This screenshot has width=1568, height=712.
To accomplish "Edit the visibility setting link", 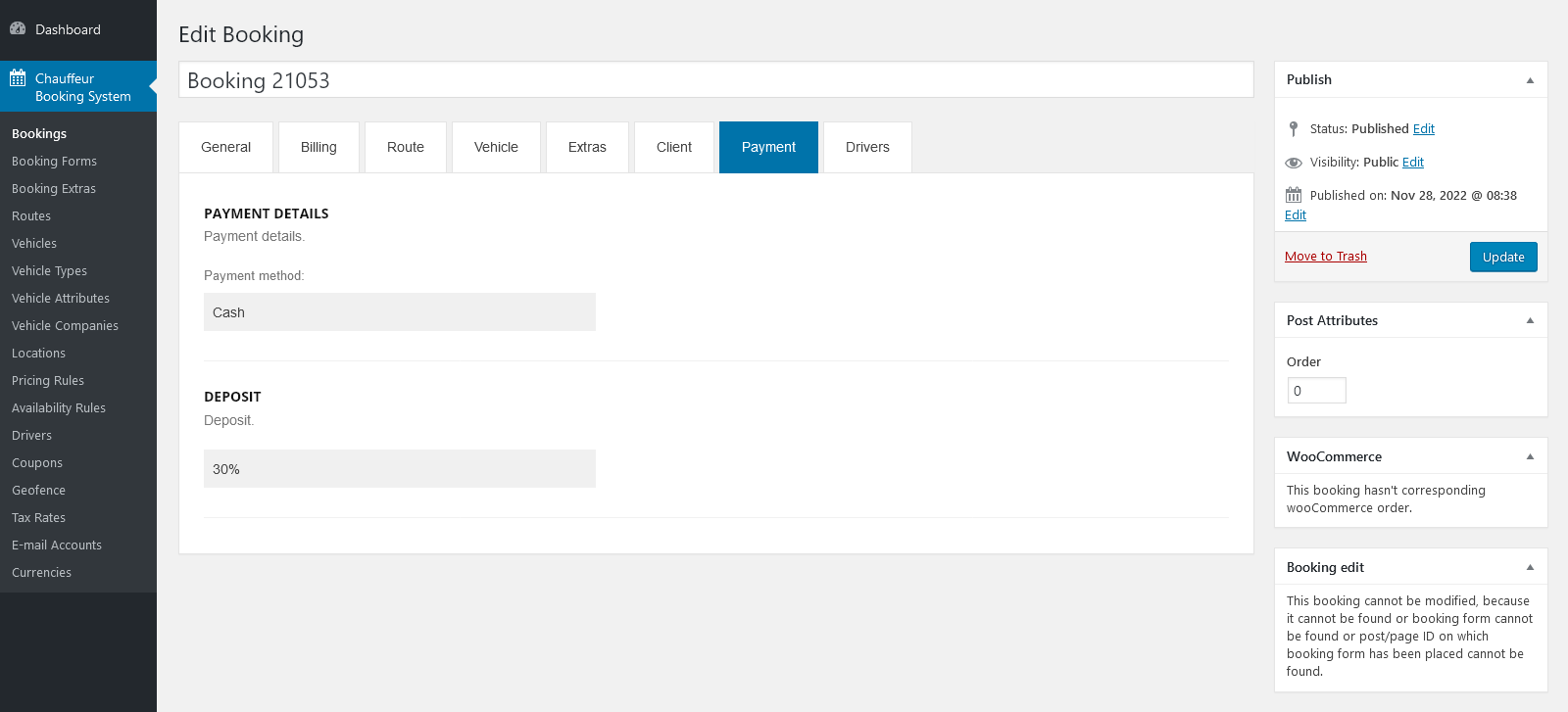I will [1412, 163].
